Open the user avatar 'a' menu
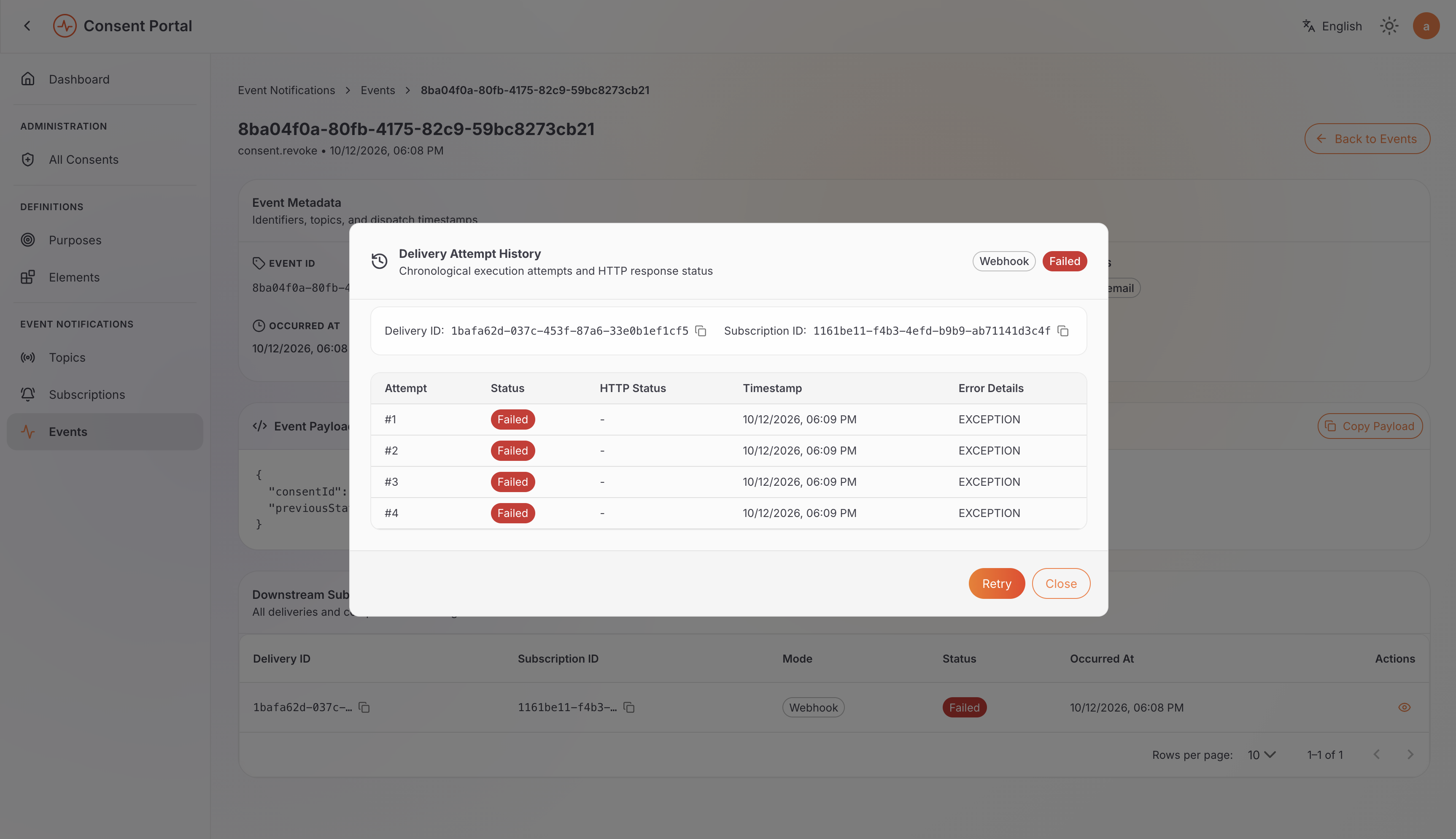This screenshot has width=1456, height=839. [x=1426, y=26]
